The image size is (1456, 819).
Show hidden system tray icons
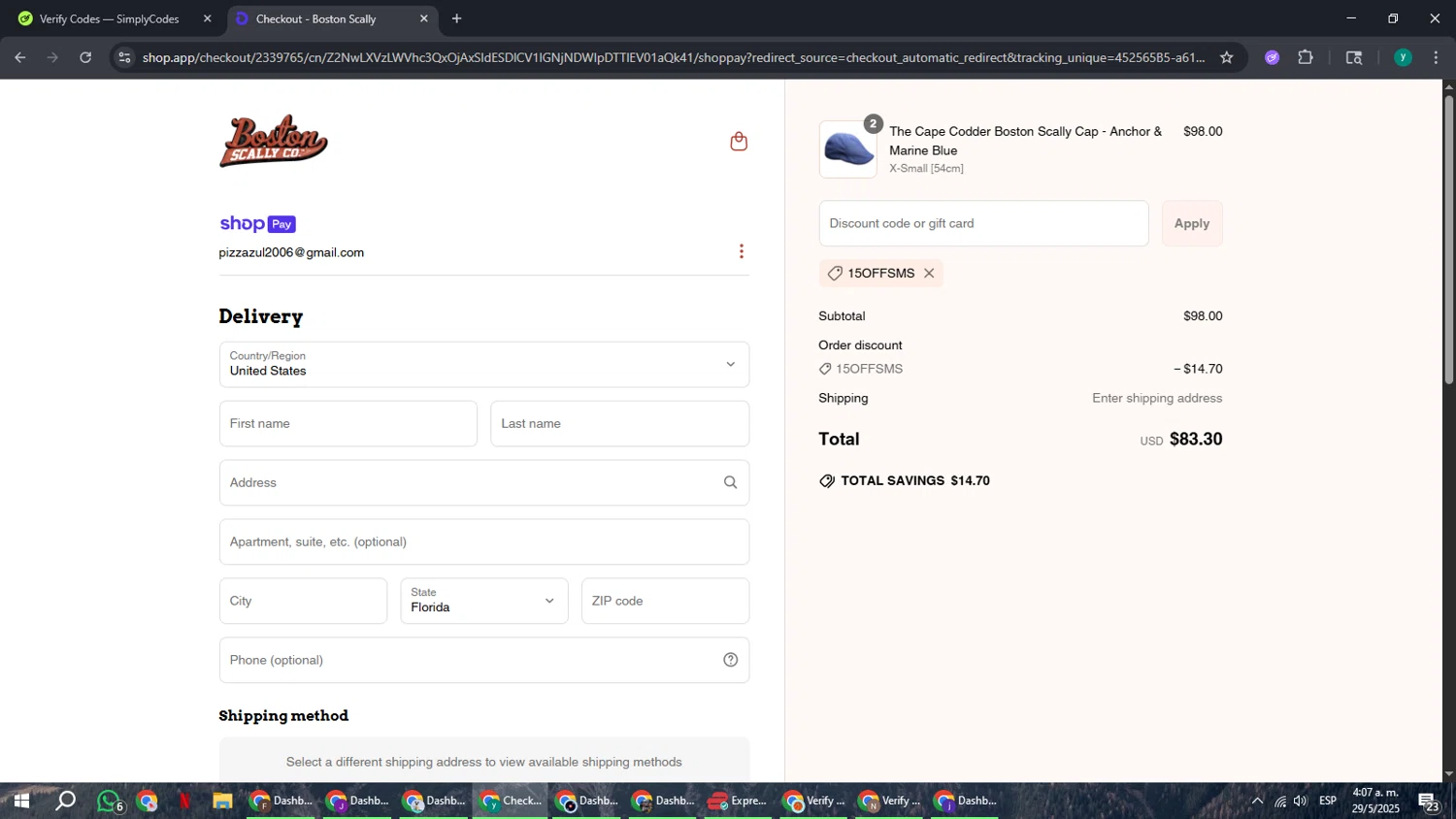tap(1257, 802)
